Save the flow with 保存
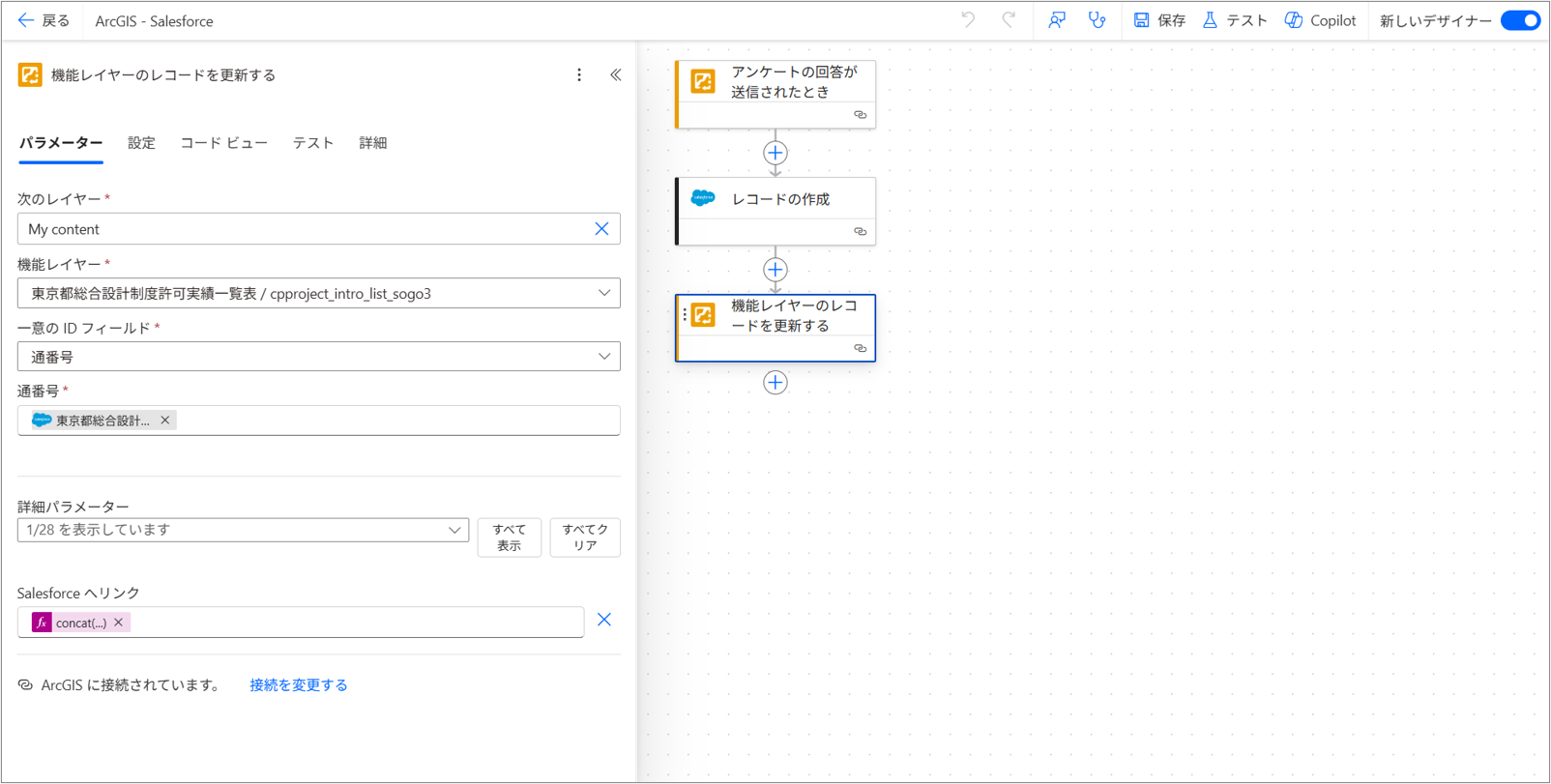1551x784 pixels. point(1159,20)
